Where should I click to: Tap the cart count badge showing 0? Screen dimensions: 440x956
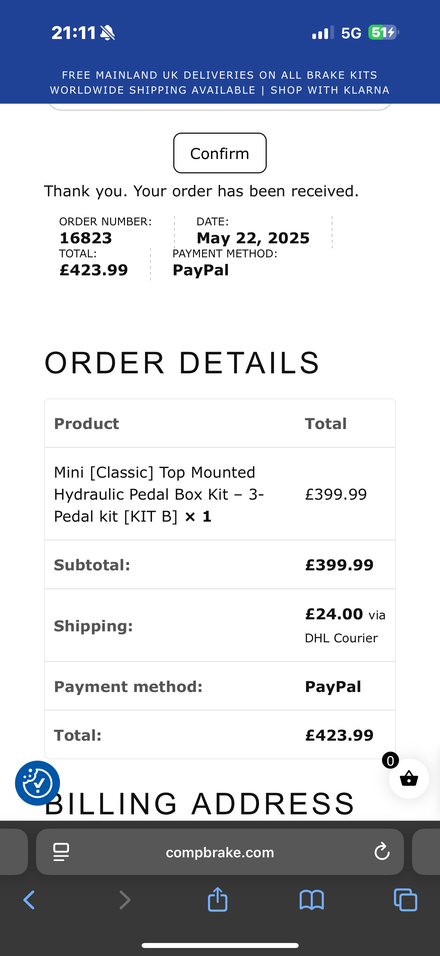pyautogui.click(x=390, y=760)
